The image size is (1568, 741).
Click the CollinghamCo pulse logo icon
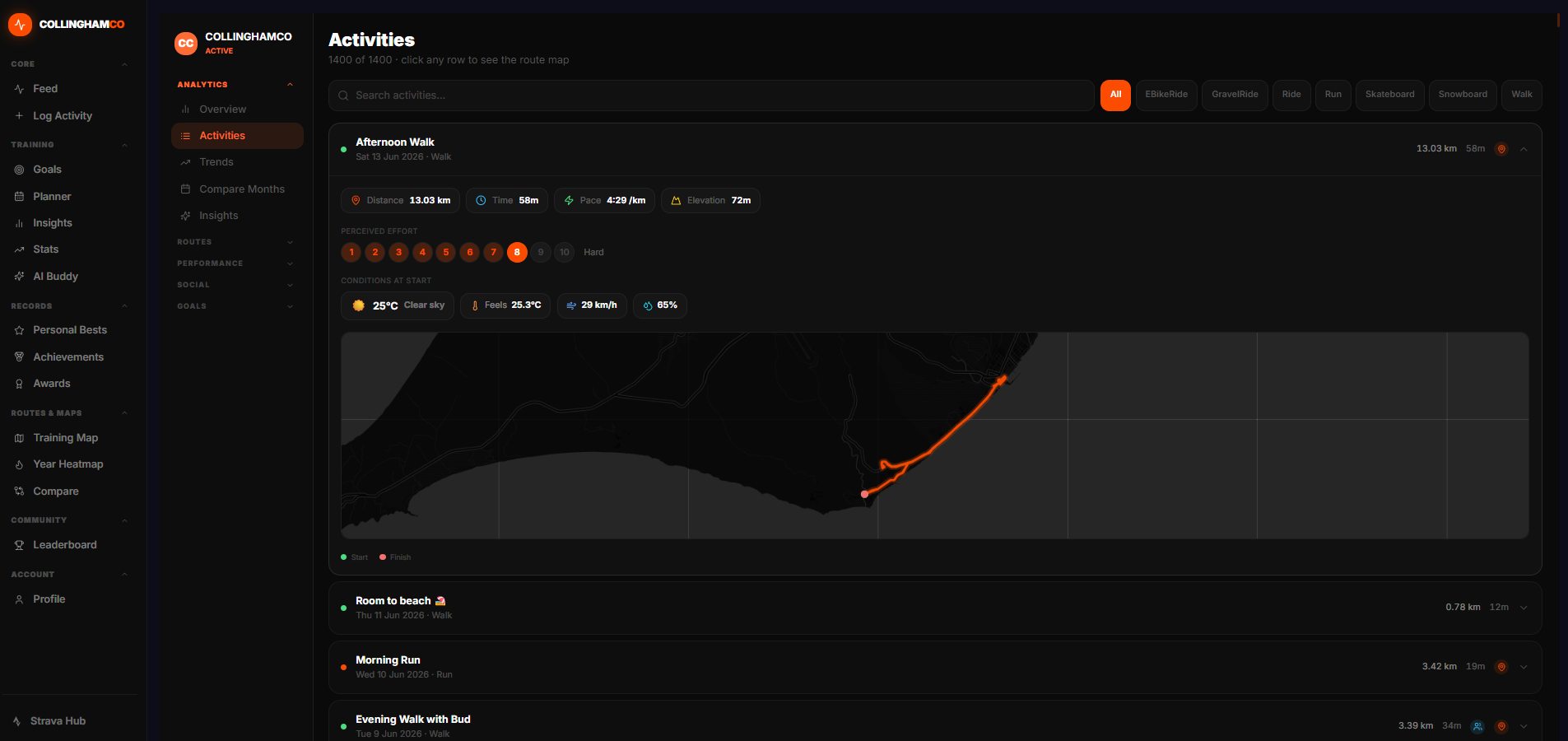[x=20, y=25]
